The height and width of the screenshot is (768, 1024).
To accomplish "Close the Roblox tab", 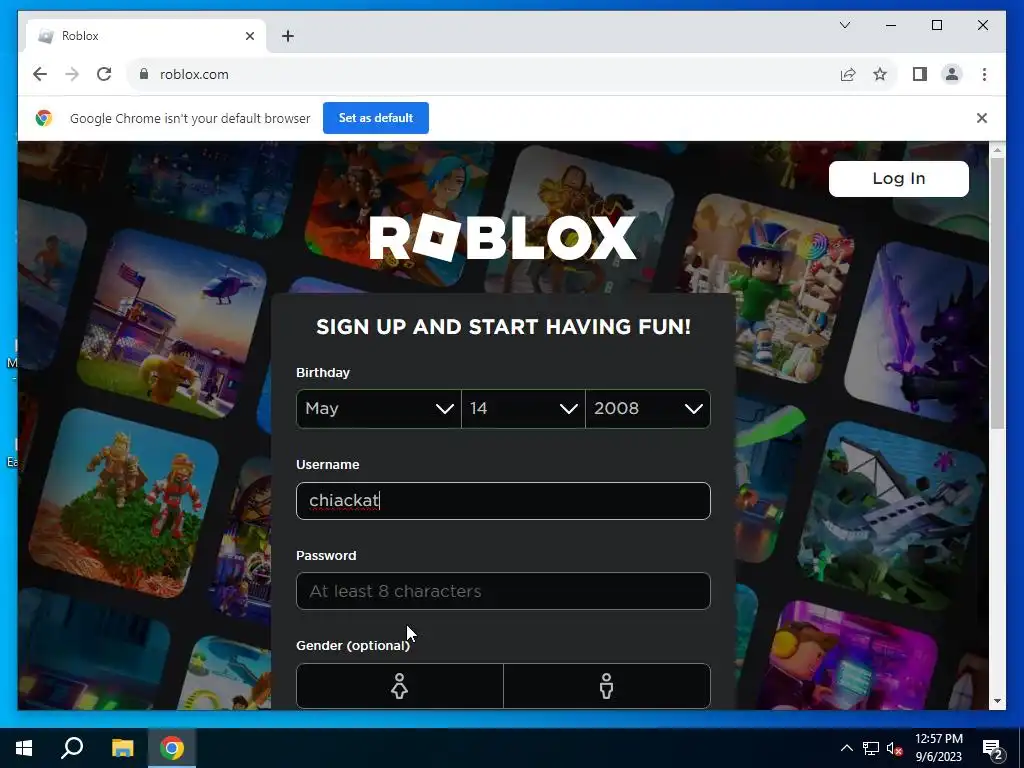I will 249,36.
